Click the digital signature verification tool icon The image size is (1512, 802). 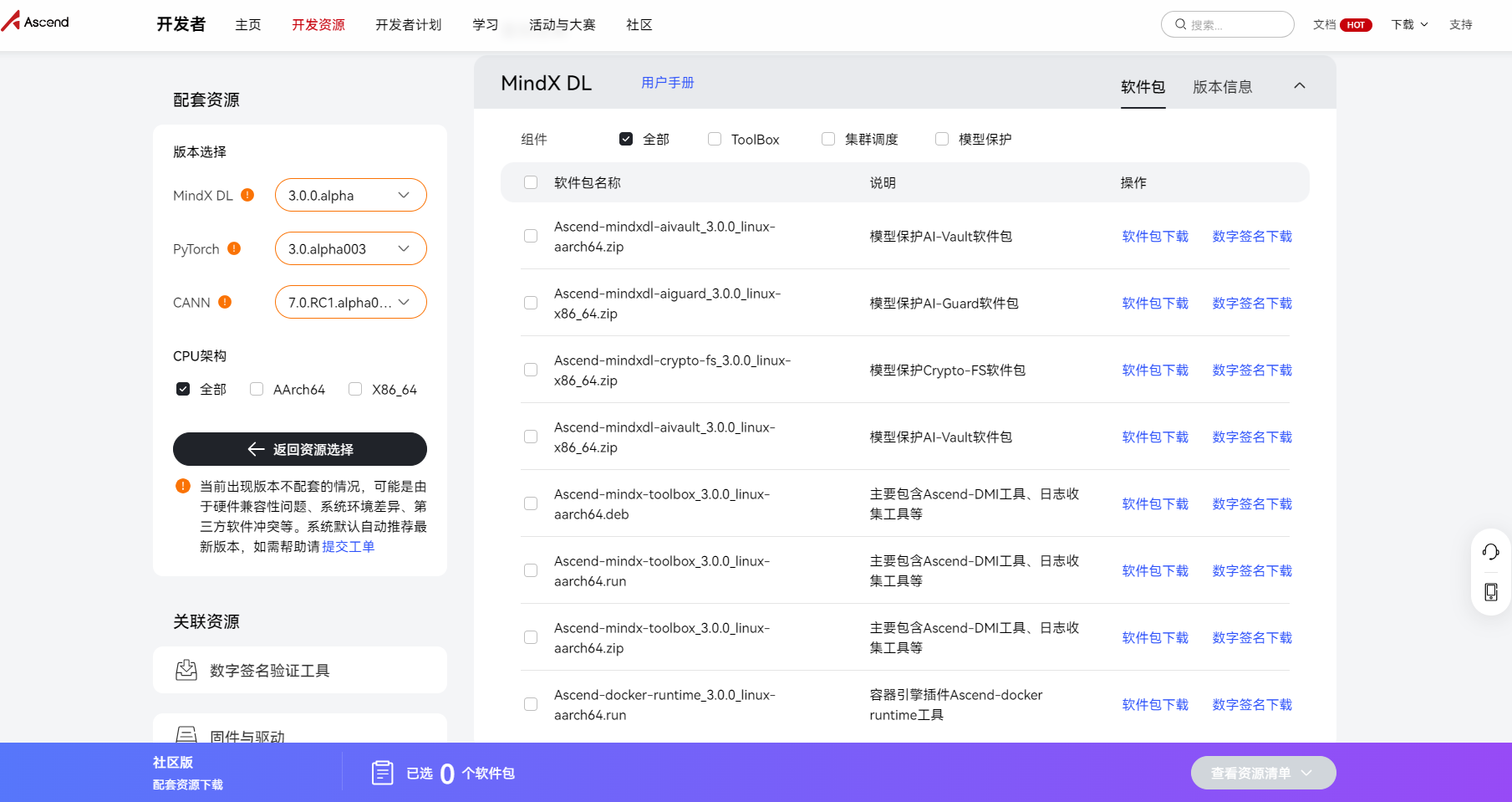tap(186, 670)
